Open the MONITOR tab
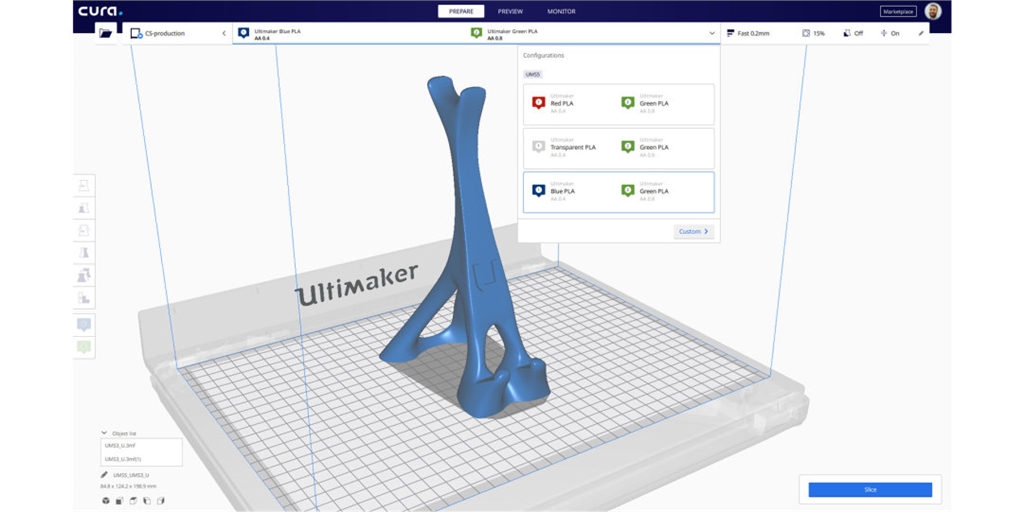Viewport: 1024px width, 512px height. (x=561, y=11)
